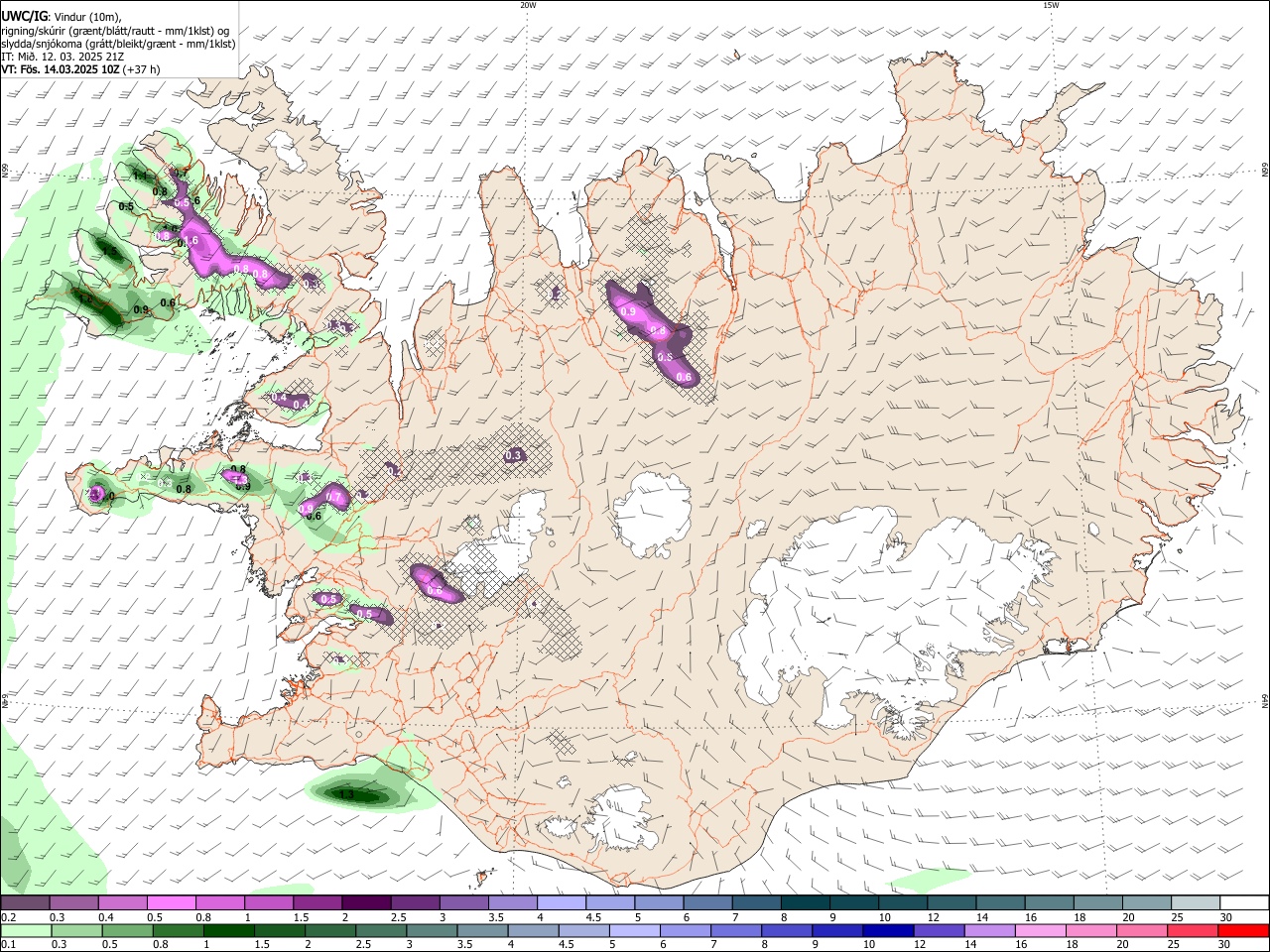Select the snow legend swatch between 8 and 9
1270x952 pixels.
point(806,902)
